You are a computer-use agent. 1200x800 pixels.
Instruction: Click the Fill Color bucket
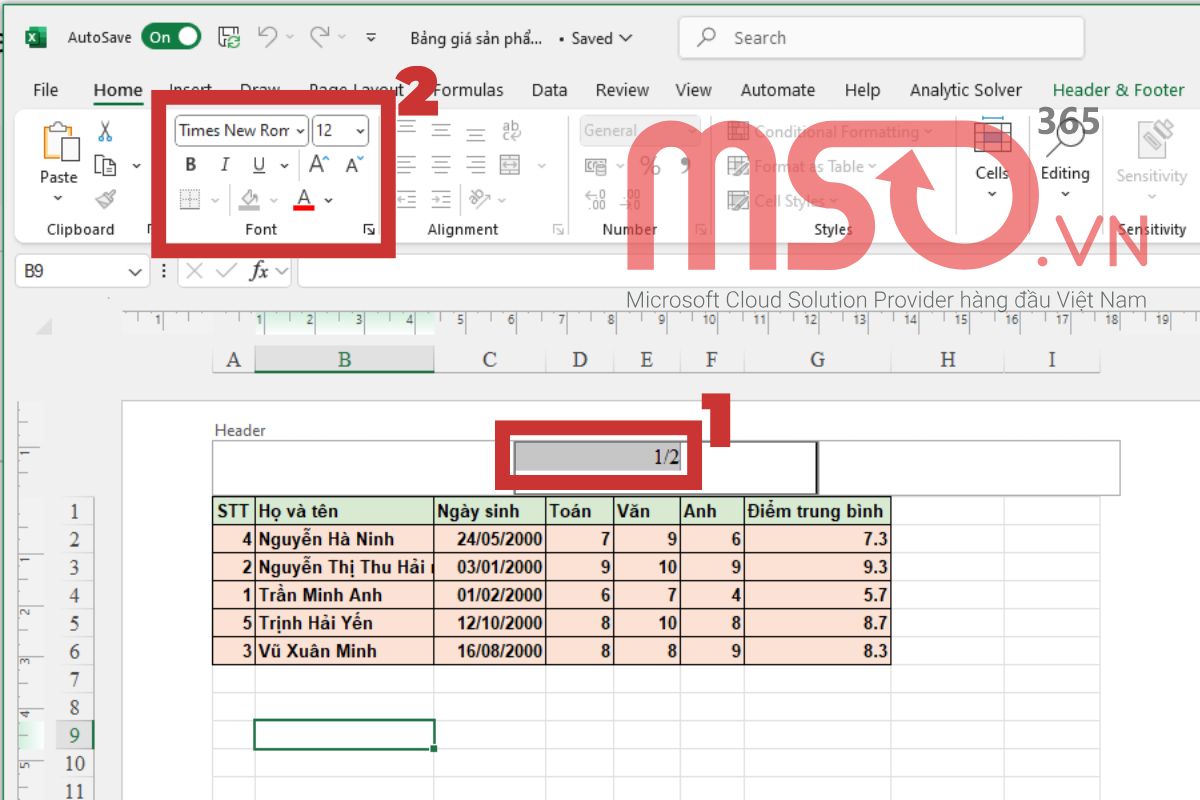[x=250, y=200]
